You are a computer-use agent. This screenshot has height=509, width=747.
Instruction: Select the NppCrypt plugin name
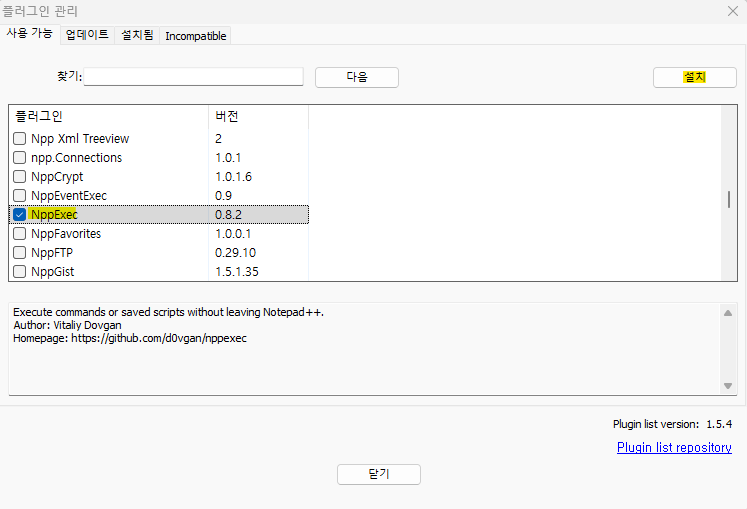coord(57,177)
